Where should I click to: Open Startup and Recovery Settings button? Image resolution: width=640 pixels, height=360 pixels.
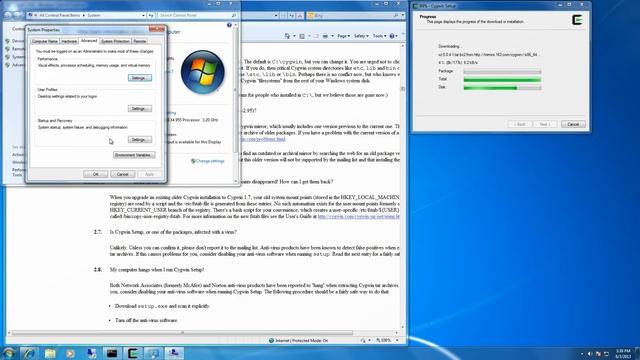click(x=140, y=140)
